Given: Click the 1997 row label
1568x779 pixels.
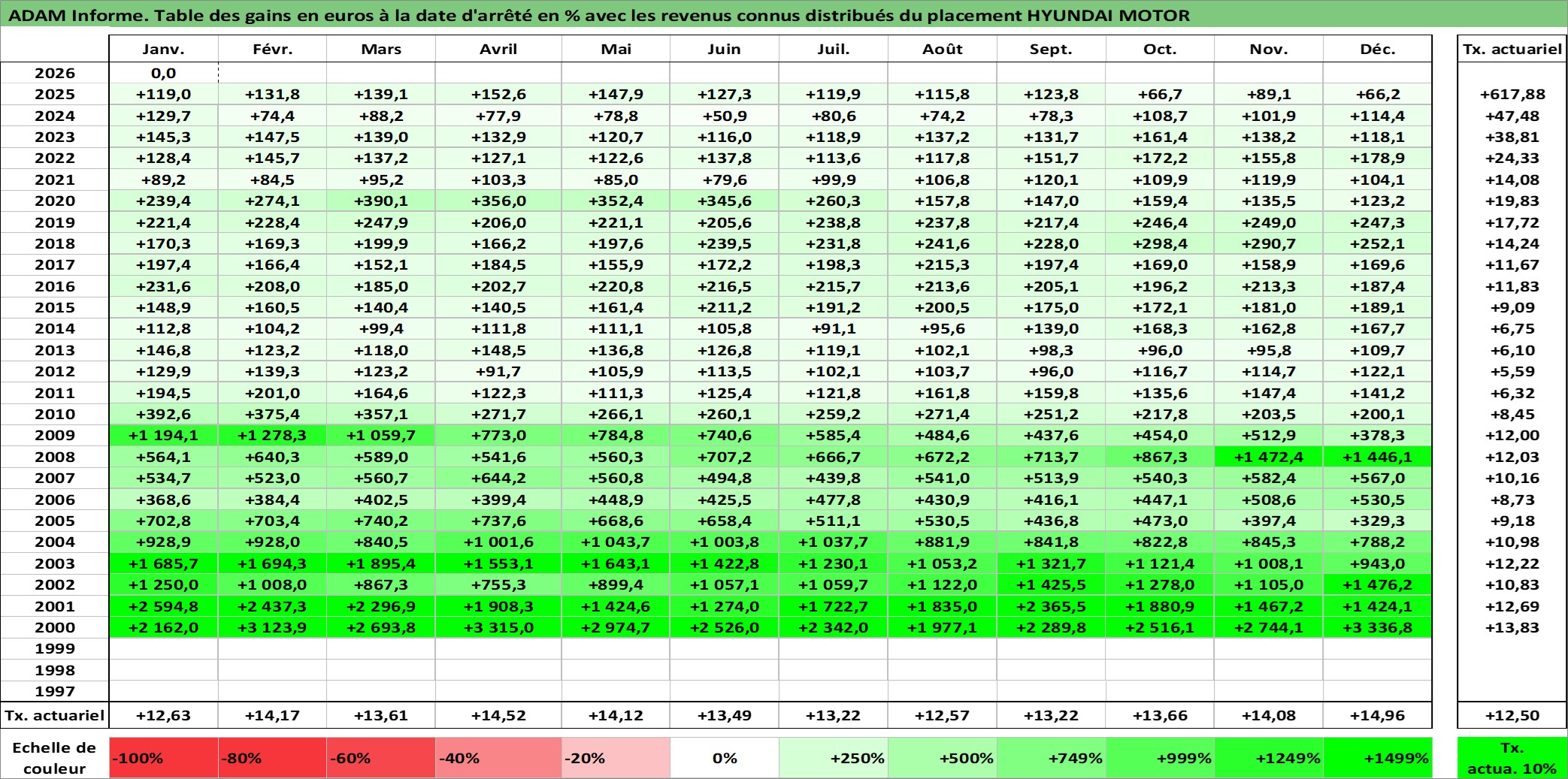Looking at the screenshot, I should point(55,691).
